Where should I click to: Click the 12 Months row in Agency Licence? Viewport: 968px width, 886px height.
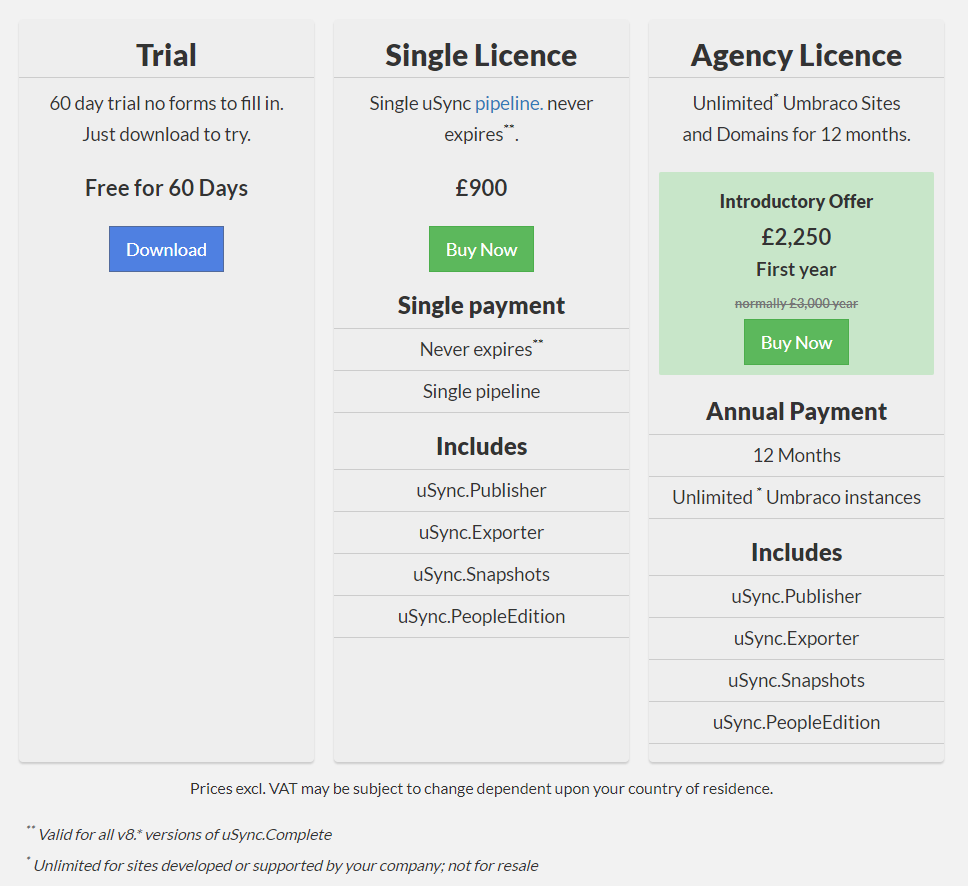coord(795,455)
